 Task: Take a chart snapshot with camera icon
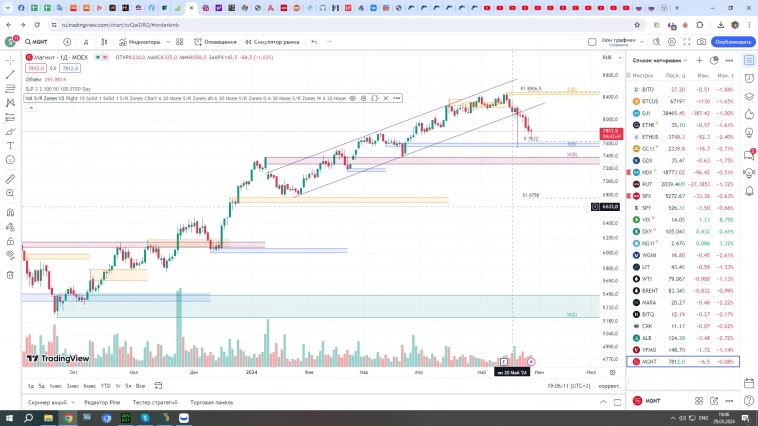pos(699,42)
